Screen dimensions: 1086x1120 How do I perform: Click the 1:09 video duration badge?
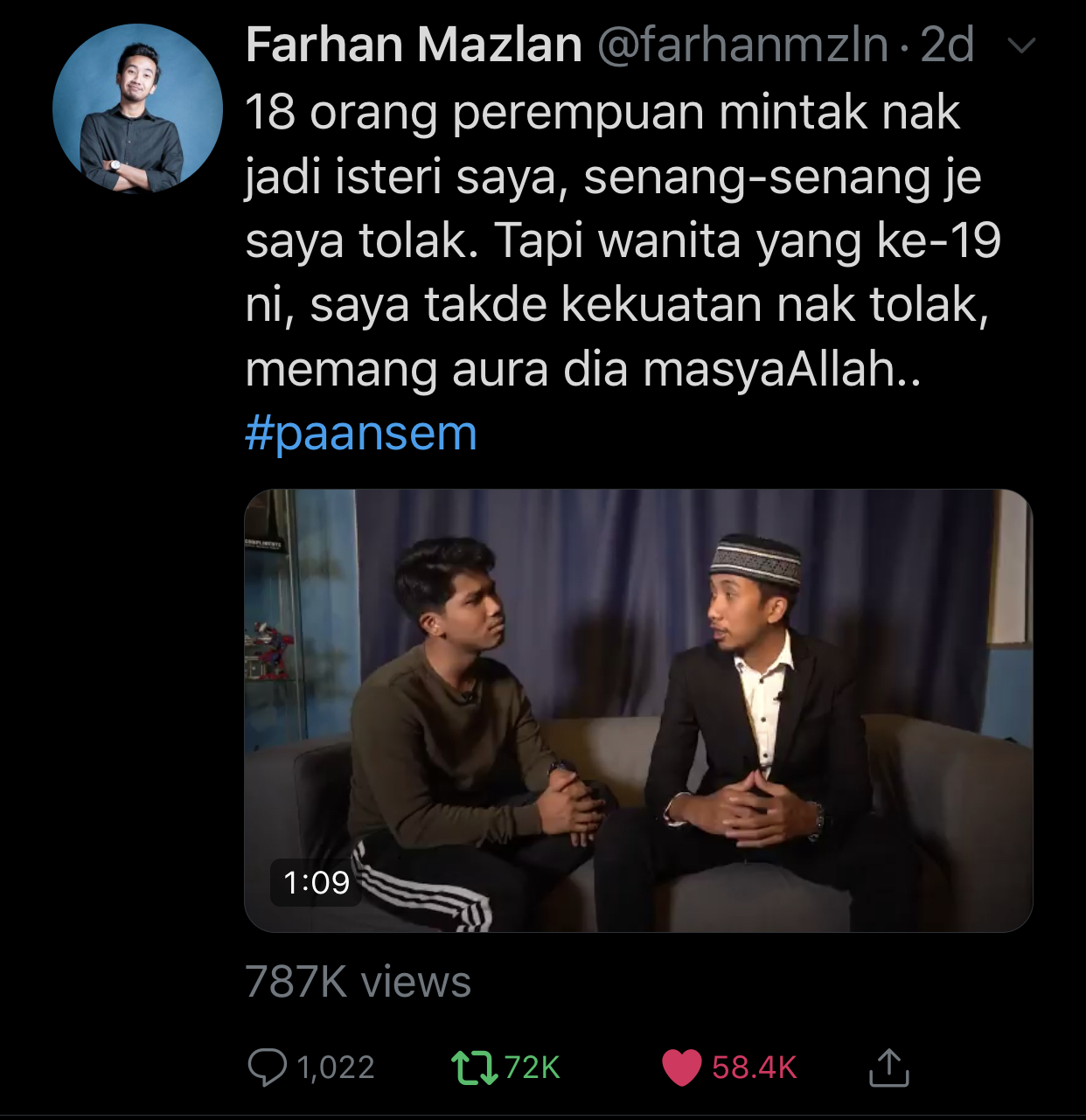tap(317, 883)
